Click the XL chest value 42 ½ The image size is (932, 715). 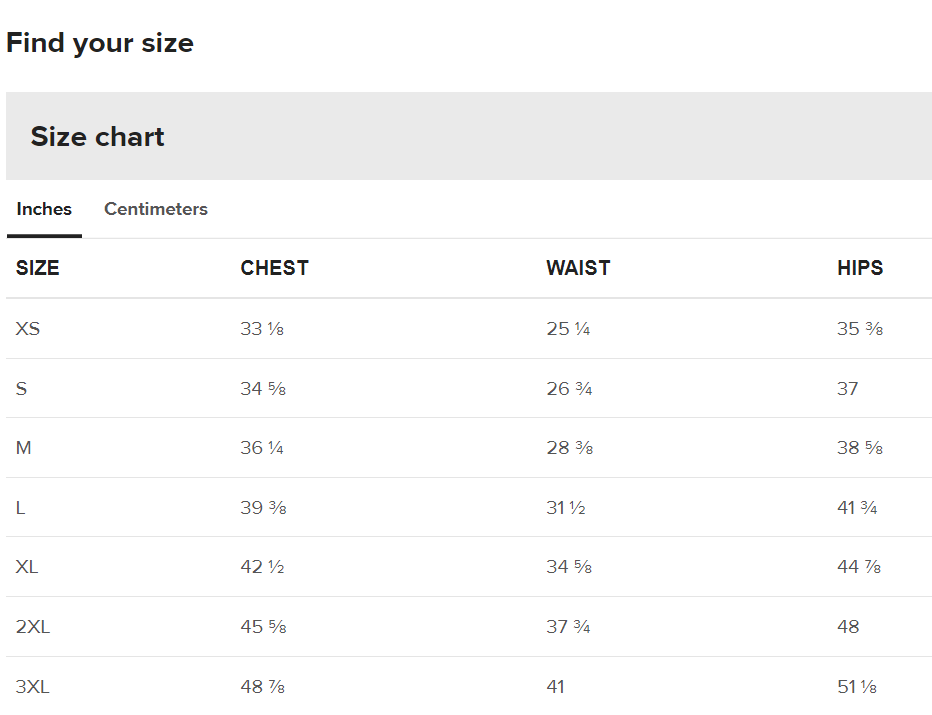click(262, 567)
